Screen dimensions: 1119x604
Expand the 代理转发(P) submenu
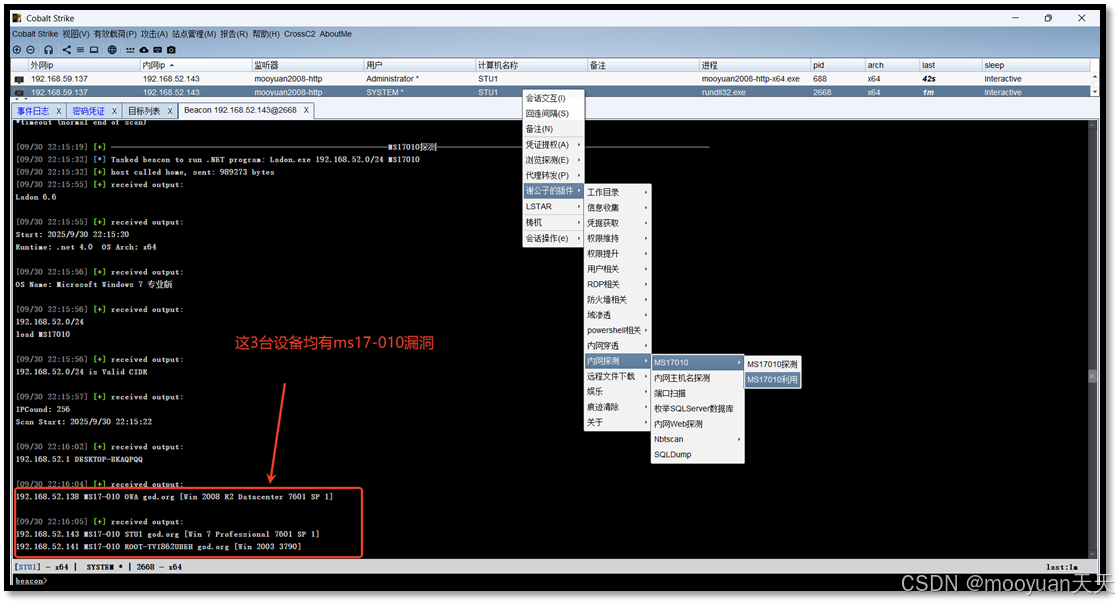pyautogui.click(x=554, y=176)
